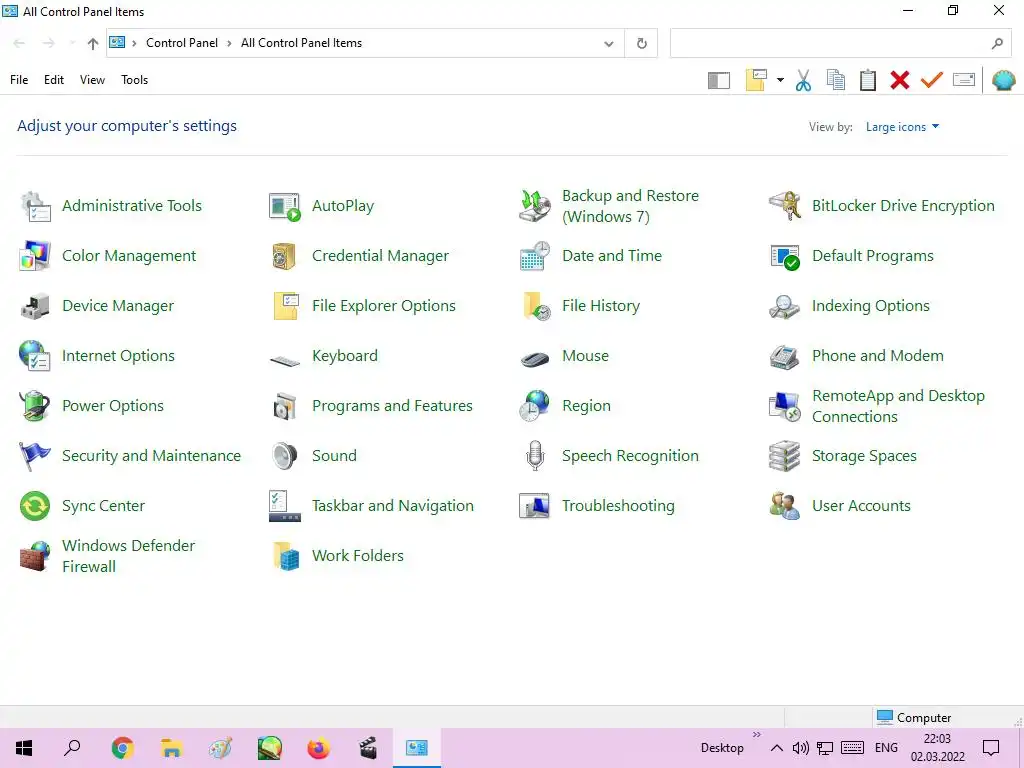The height and width of the screenshot is (768, 1024).
Task: Launch Google Chrome from the taskbar
Action: [x=122, y=748]
